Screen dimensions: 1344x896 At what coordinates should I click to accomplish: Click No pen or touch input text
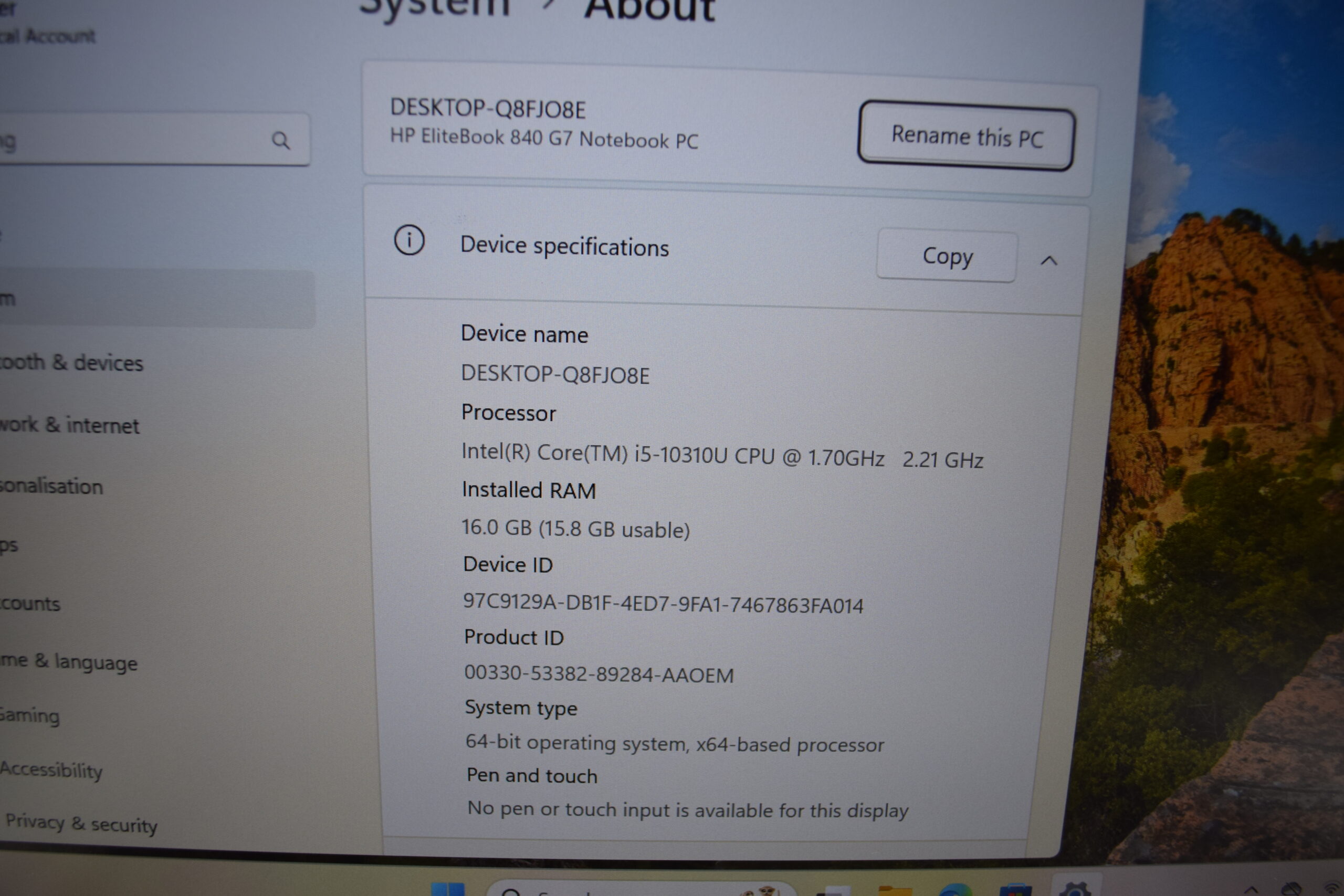688,810
